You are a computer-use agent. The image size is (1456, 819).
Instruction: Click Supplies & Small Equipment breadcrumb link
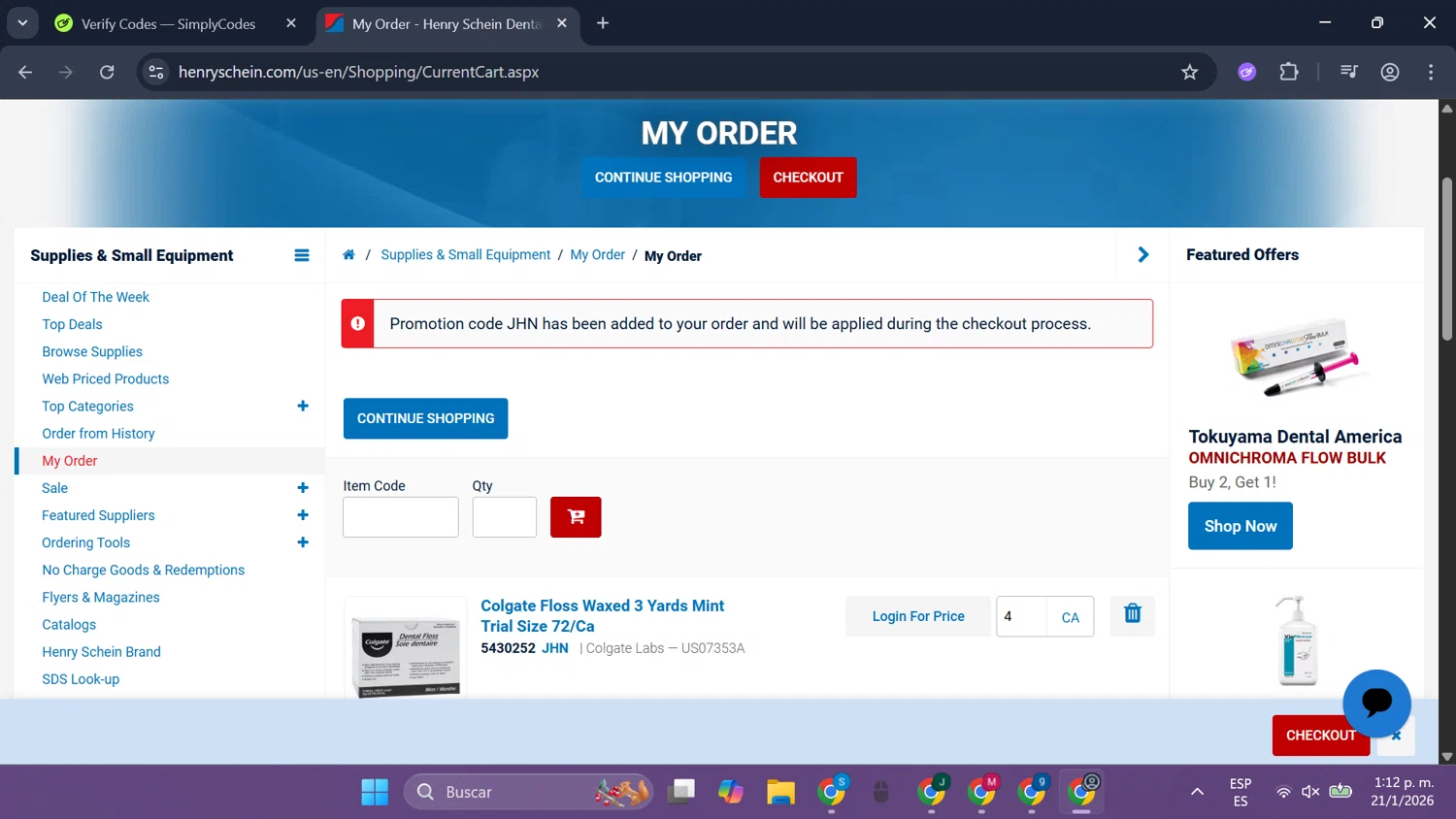[x=465, y=254]
